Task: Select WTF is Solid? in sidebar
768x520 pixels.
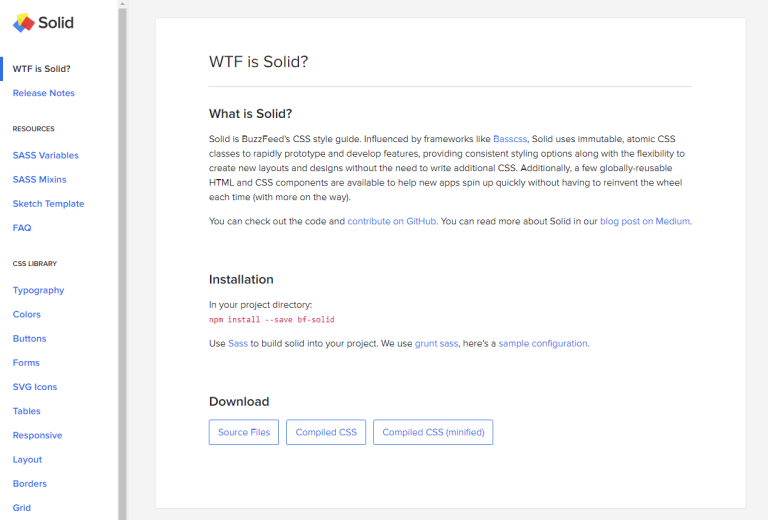Action: click(42, 69)
